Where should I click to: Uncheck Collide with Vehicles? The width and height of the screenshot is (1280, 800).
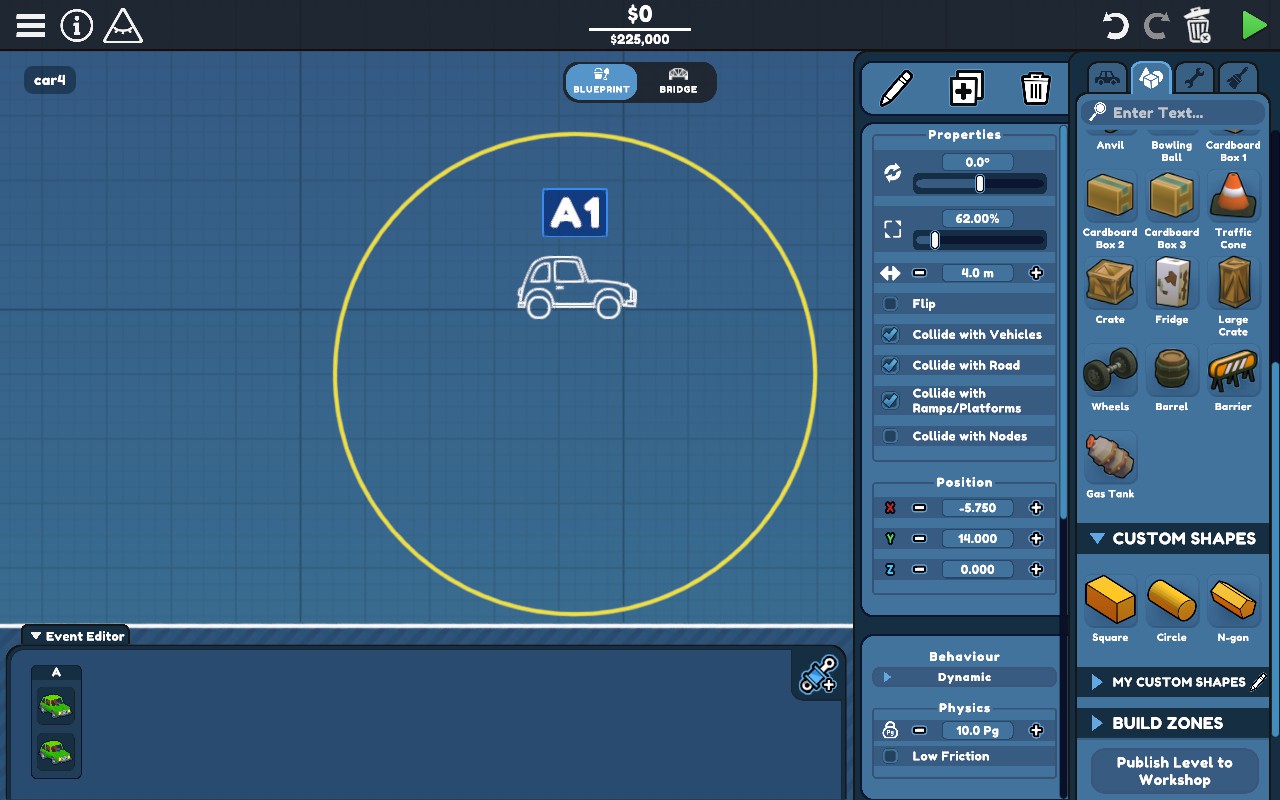coord(890,335)
